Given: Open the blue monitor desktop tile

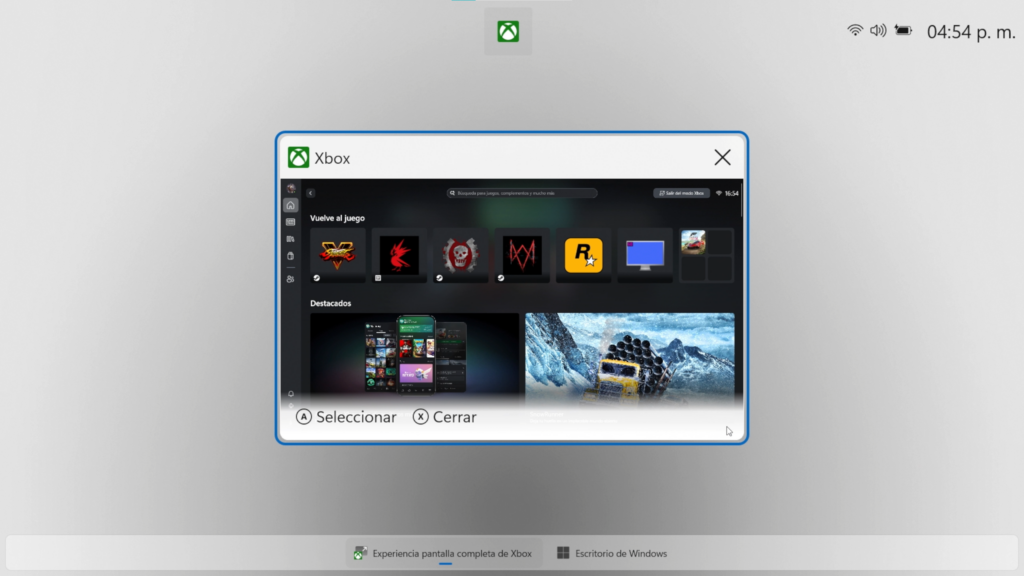Looking at the screenshot, I should (645, 255).
